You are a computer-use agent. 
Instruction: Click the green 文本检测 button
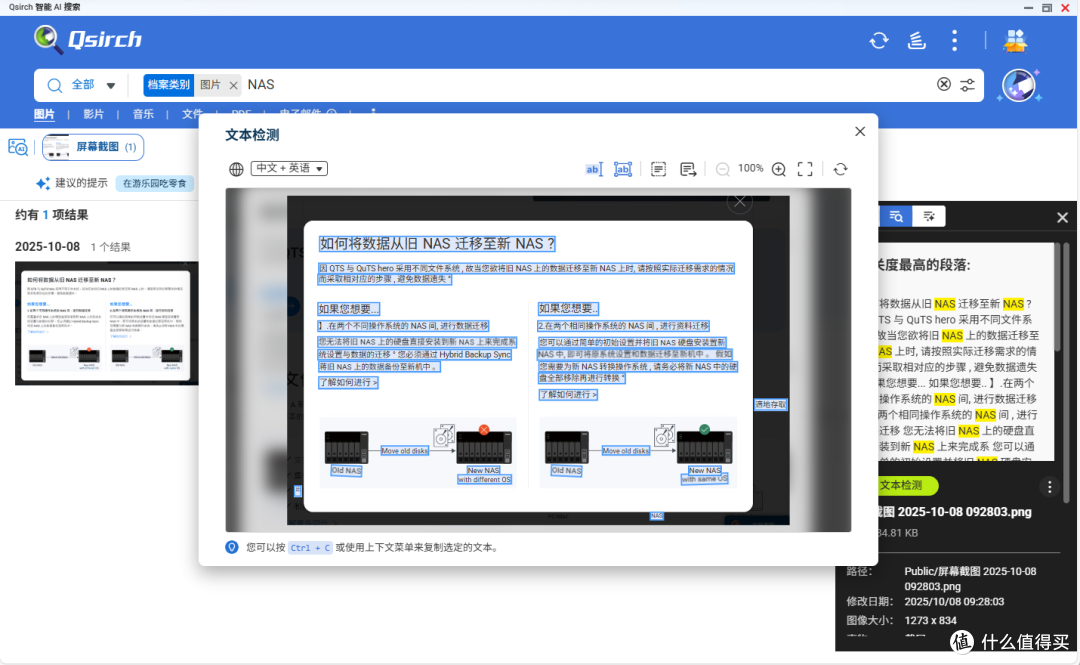[x=904, y=486]
